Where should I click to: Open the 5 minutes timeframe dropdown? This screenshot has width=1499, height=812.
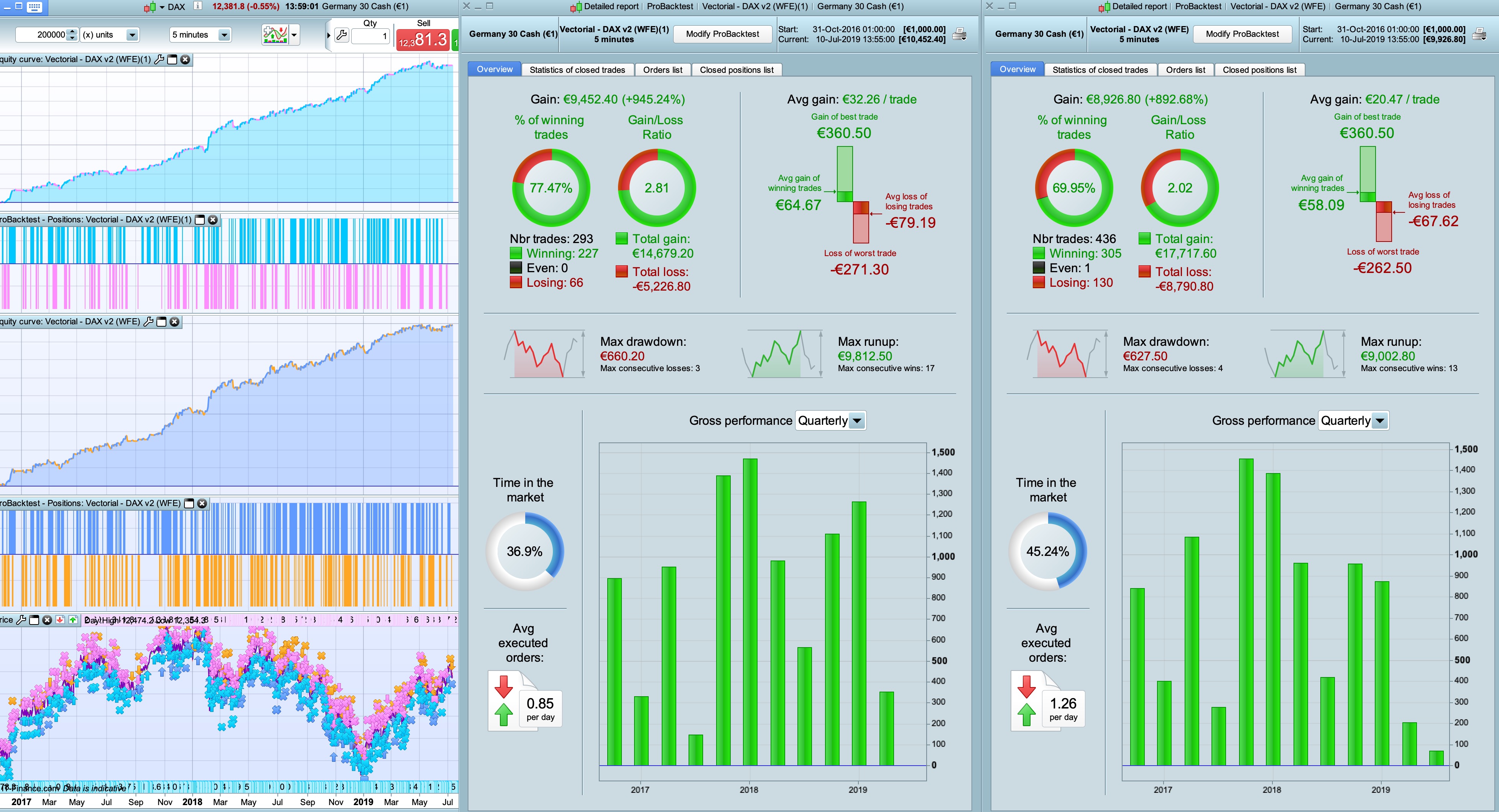pyautogui.click(x=224, y=35)
